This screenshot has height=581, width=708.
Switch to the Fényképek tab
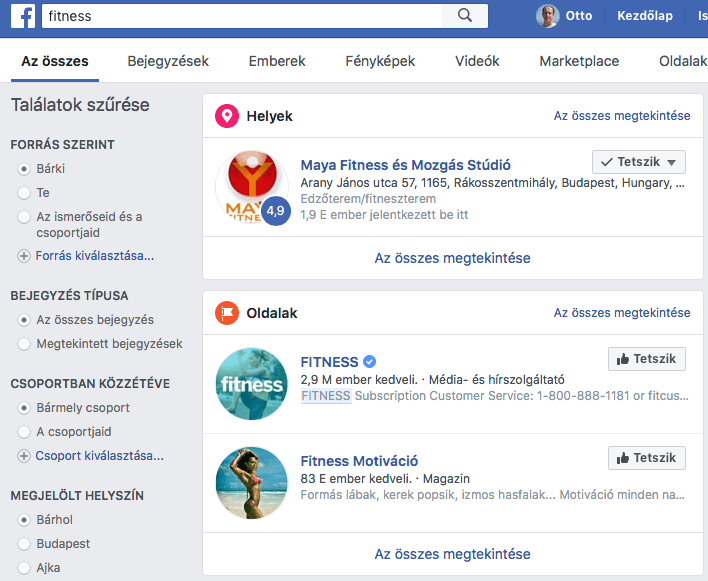pos(380,61)
